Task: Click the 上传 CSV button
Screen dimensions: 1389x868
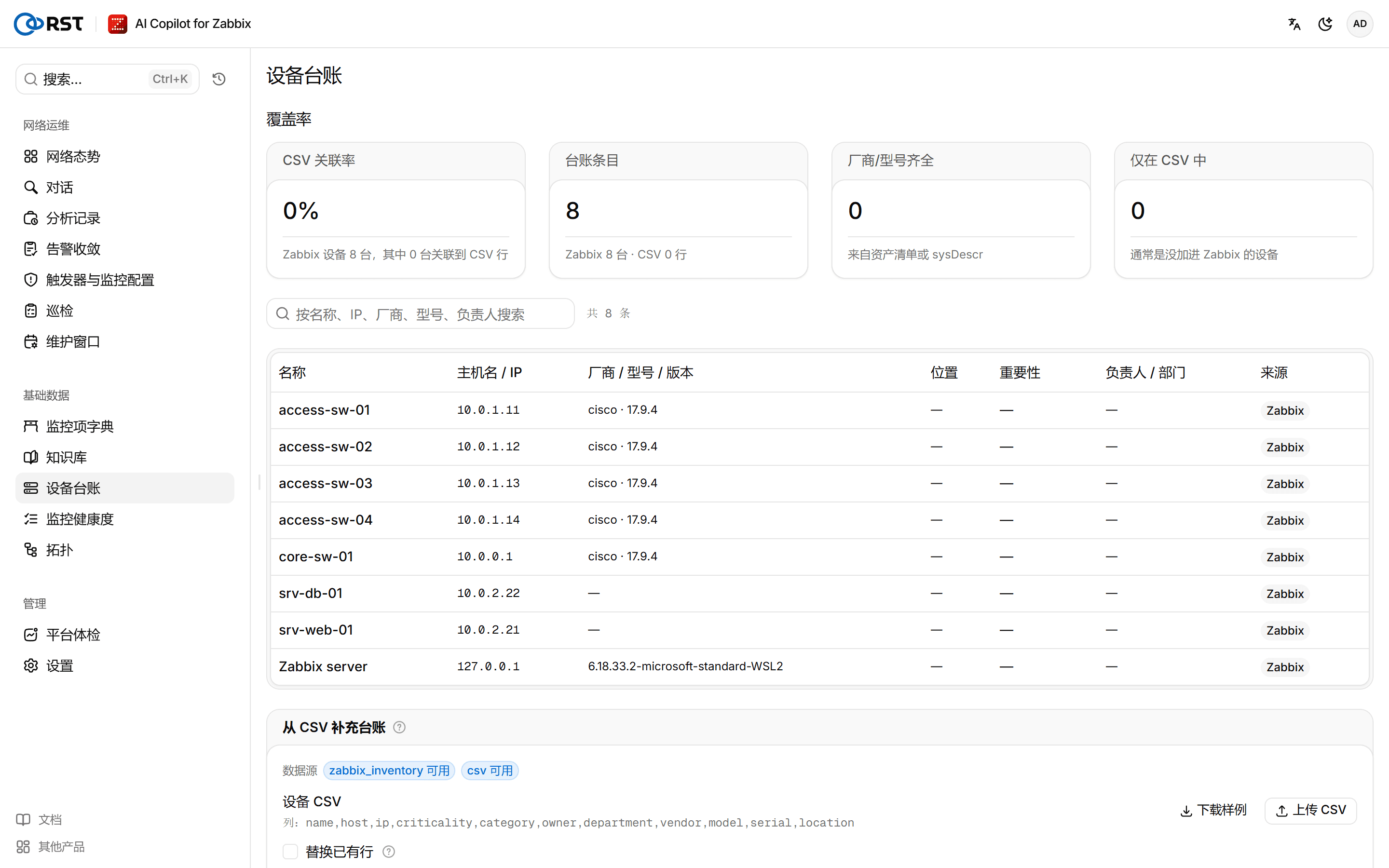Action: point(1310,810)
